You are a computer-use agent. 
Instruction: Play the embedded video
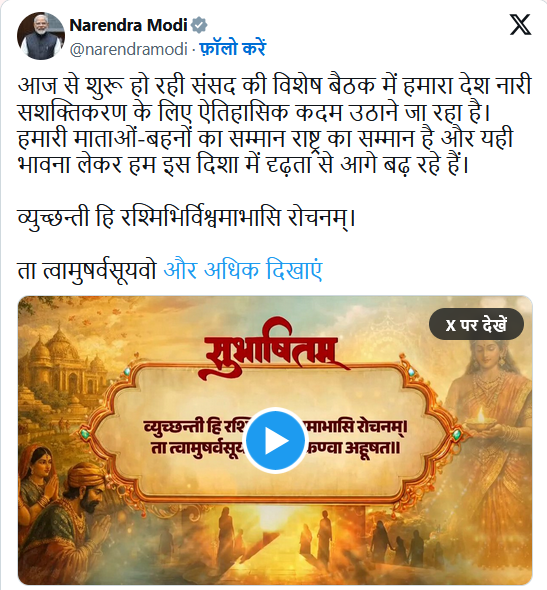[x=275, y=440]
